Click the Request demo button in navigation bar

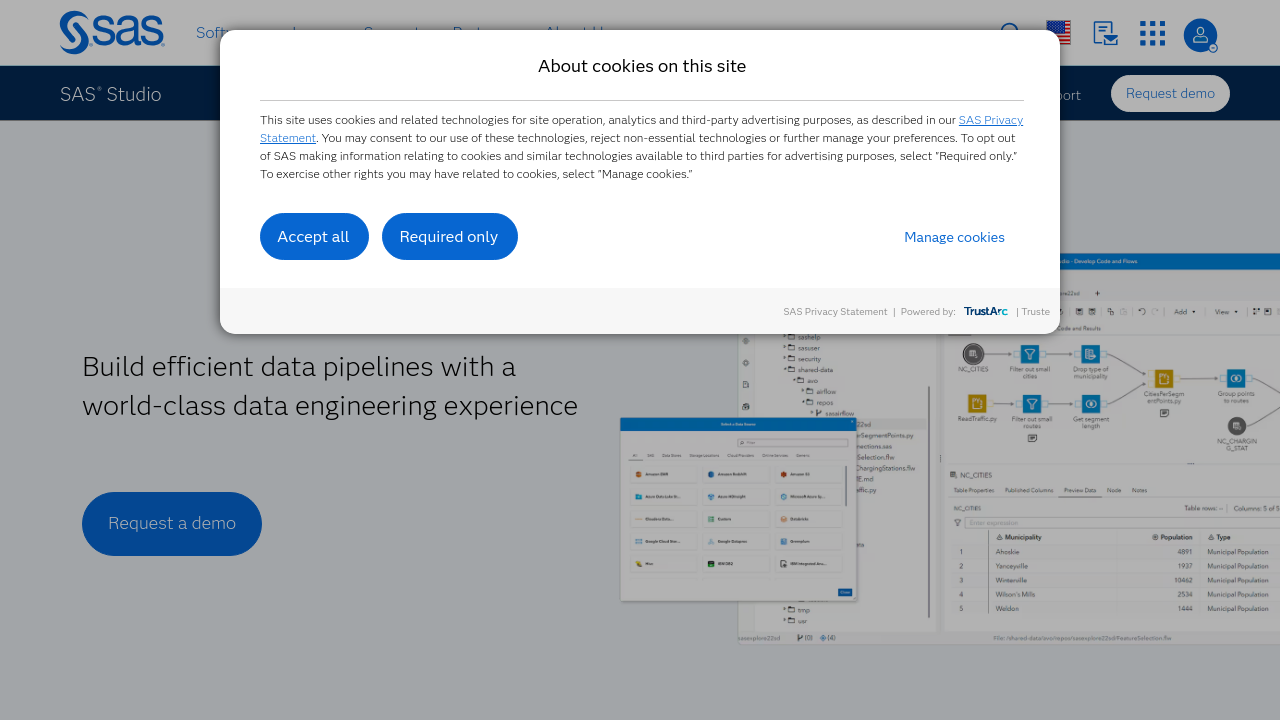(1170, 93)
